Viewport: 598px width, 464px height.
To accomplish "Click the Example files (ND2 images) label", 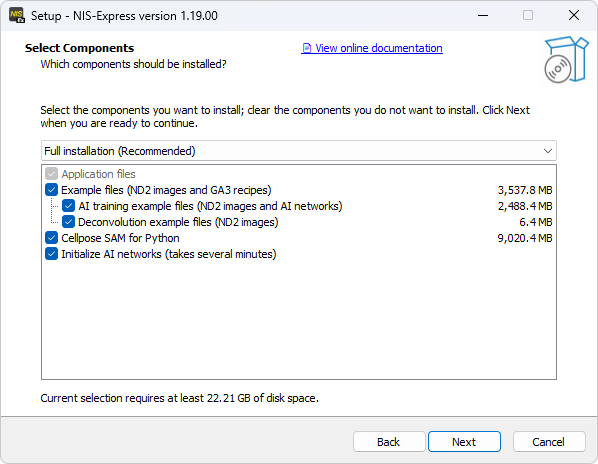I will point(166,190).
